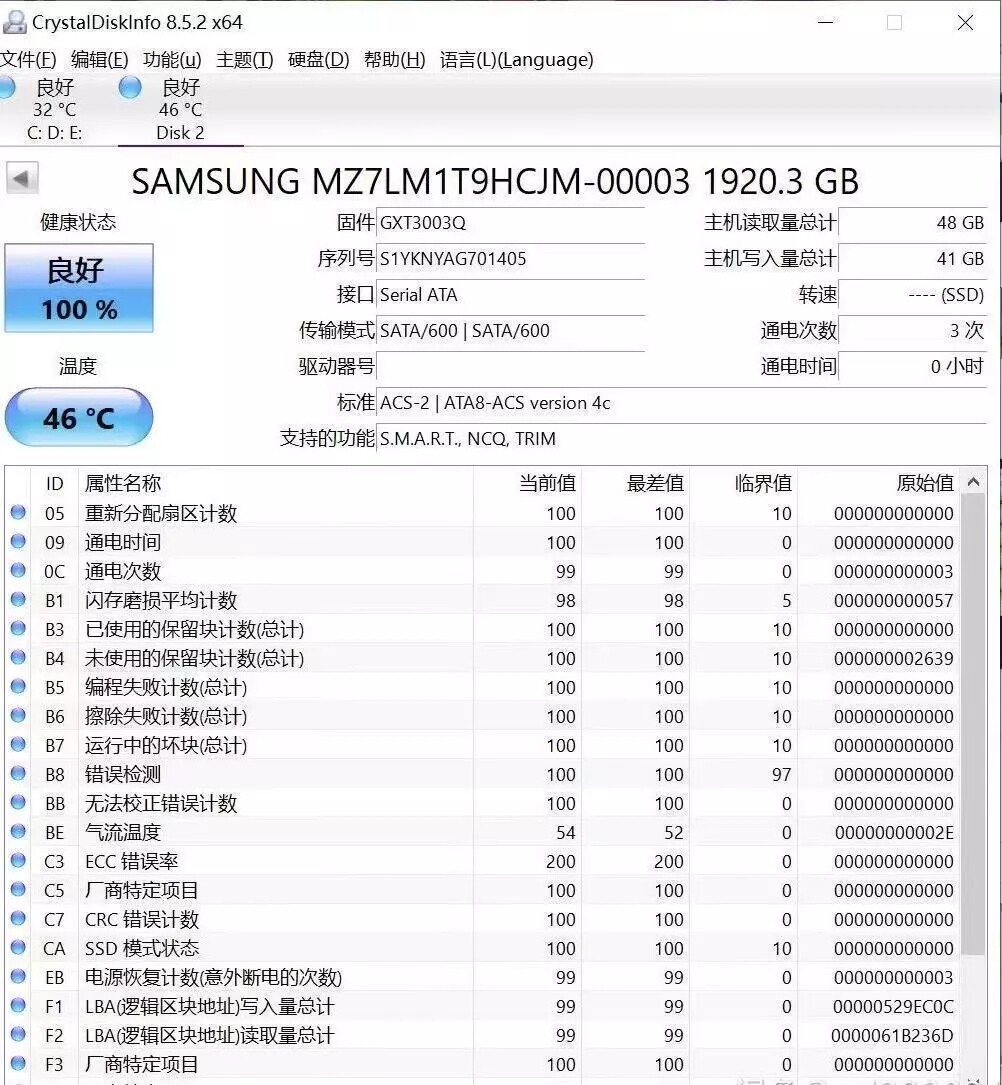This screenshot has width=1002, height=1085.
Task: Click status dot for attribute C5 row
Action: 18,889
